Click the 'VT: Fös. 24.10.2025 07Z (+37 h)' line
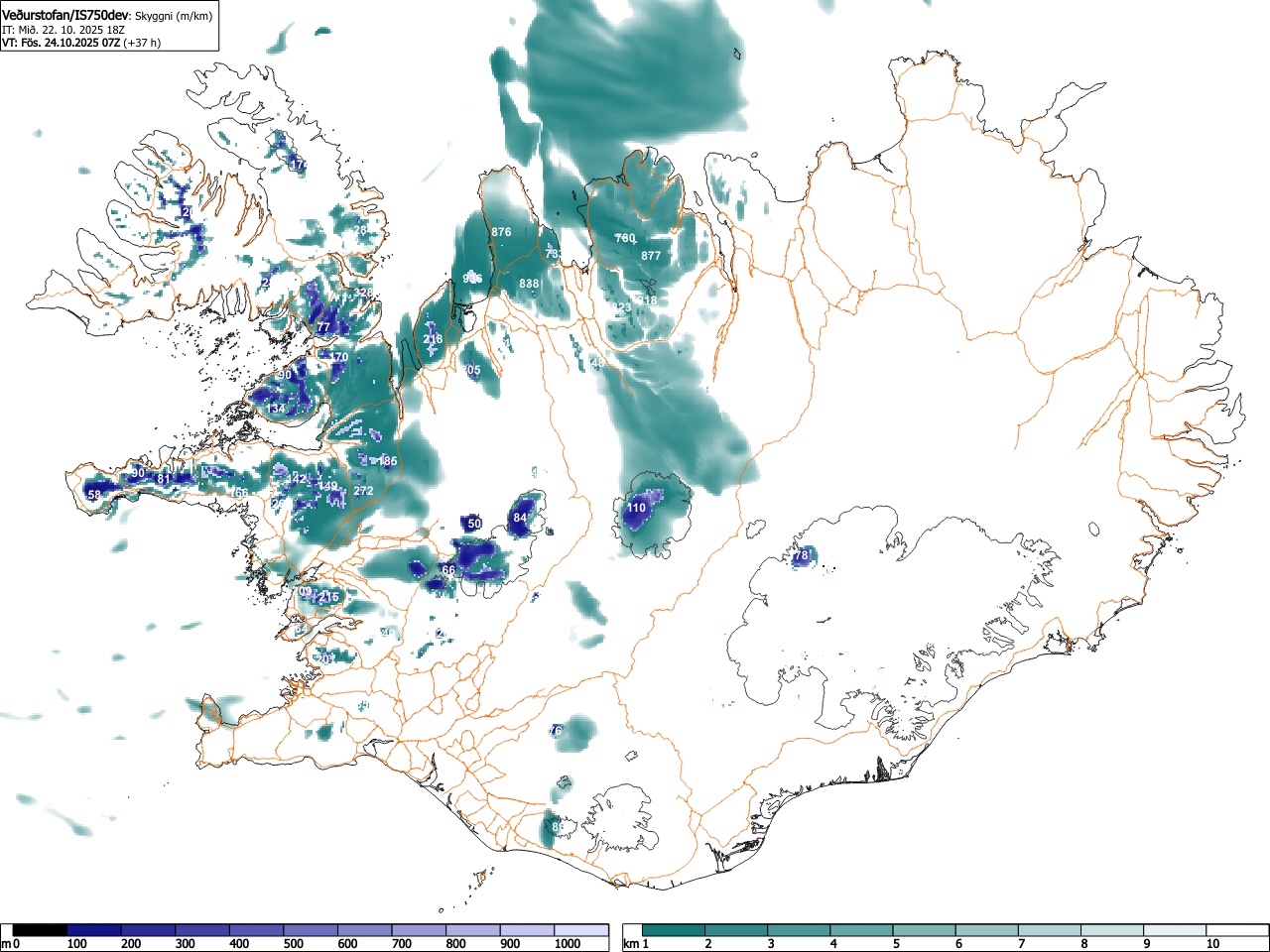 (81, 43)
